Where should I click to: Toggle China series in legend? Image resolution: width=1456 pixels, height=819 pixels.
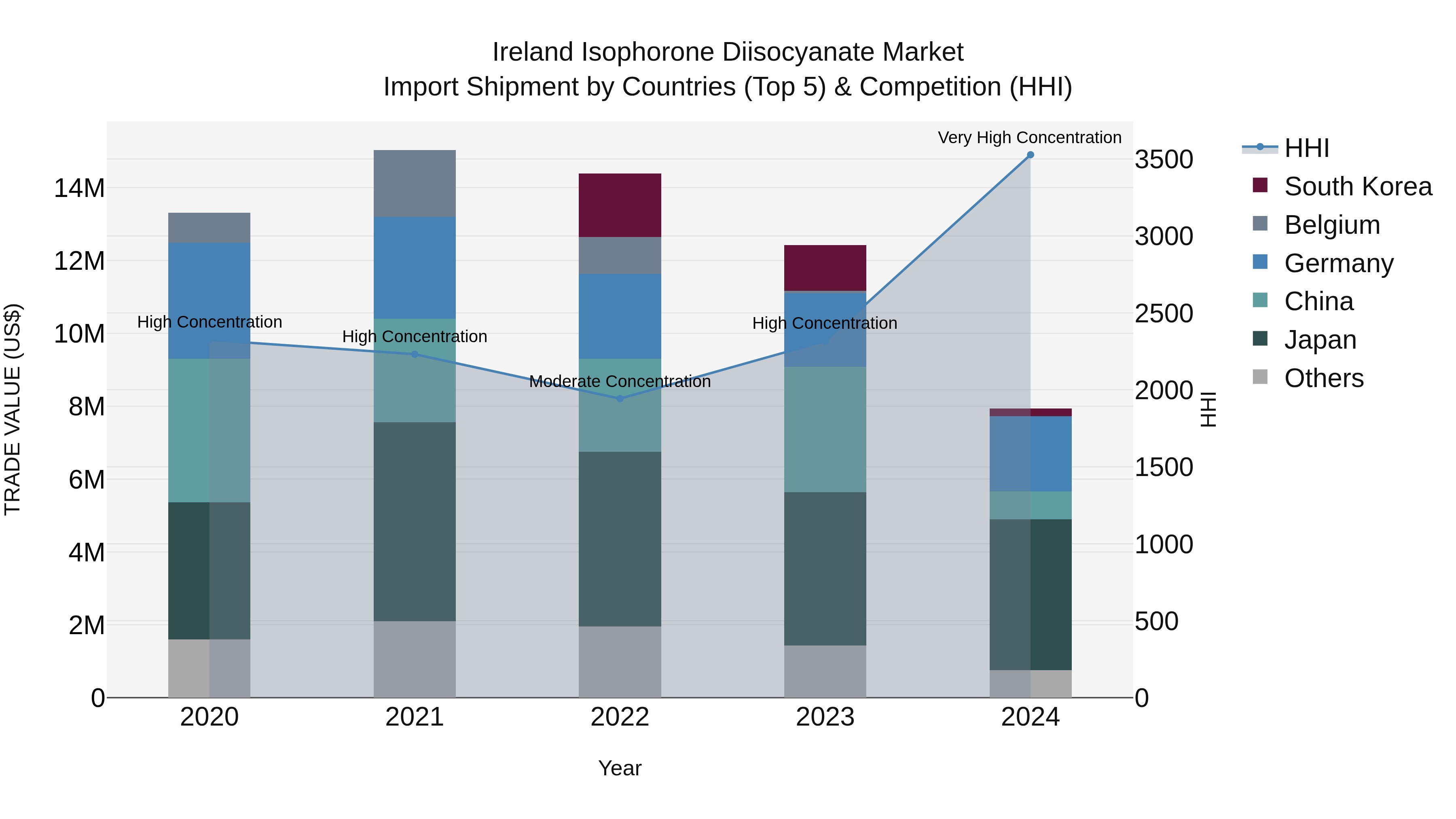pyautogui.click(x=1303, y=301)
